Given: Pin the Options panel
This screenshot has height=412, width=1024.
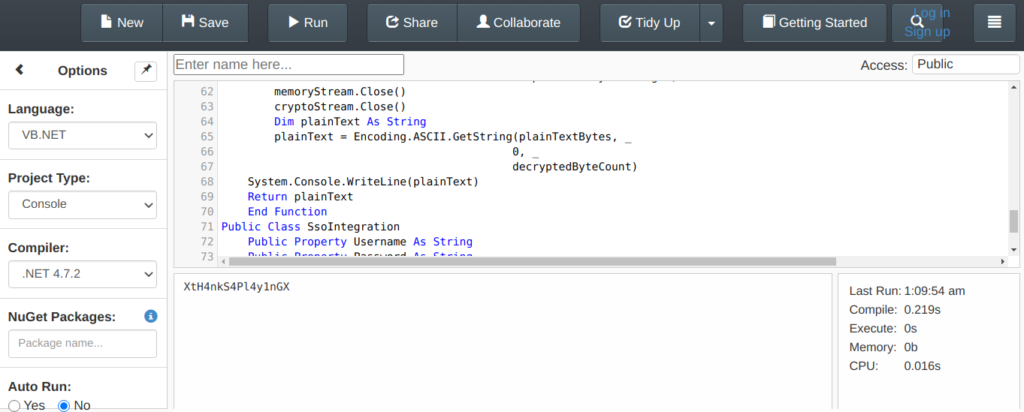Looking at the screenshot, I should pyautogui.click(x=146, y=70).
